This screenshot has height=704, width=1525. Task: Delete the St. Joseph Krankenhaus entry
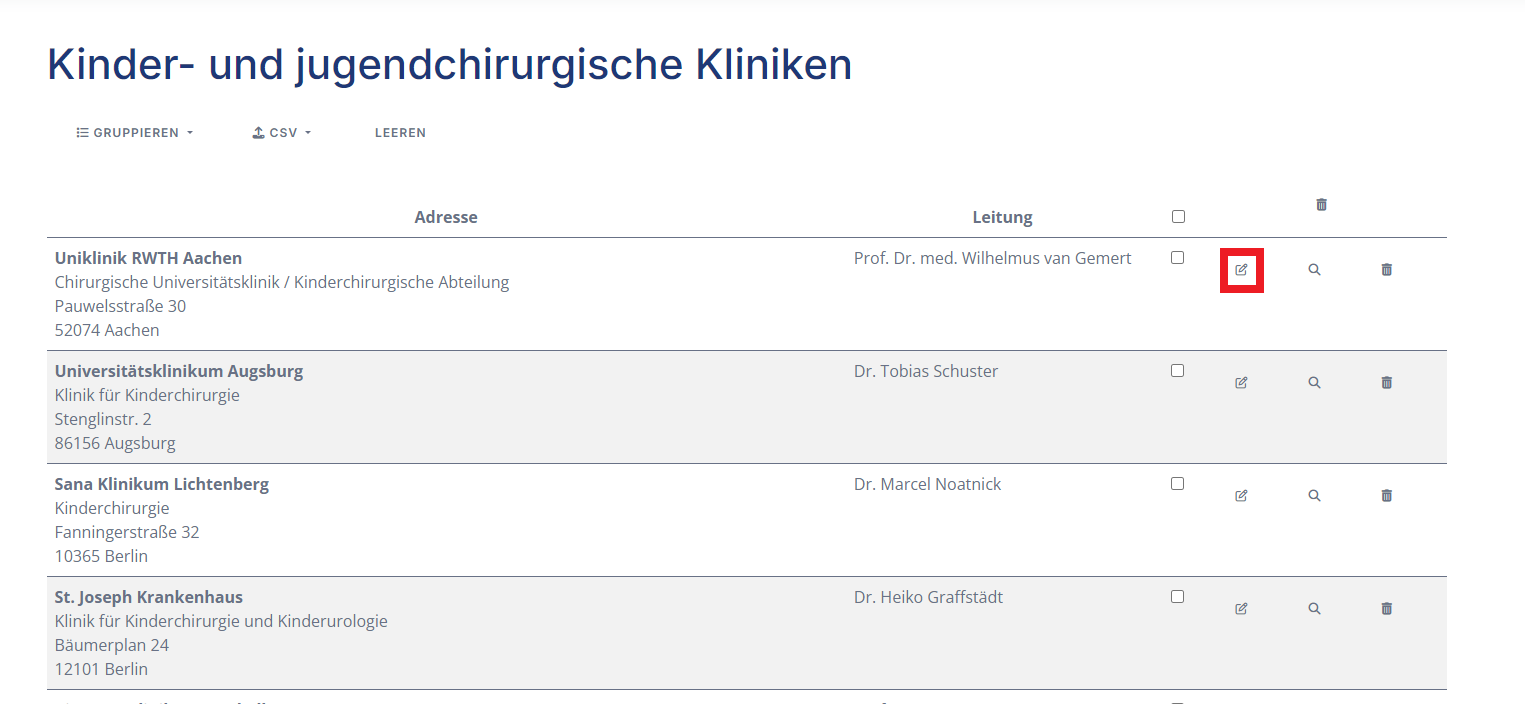pyautogui.click(x=1386, y=609)
